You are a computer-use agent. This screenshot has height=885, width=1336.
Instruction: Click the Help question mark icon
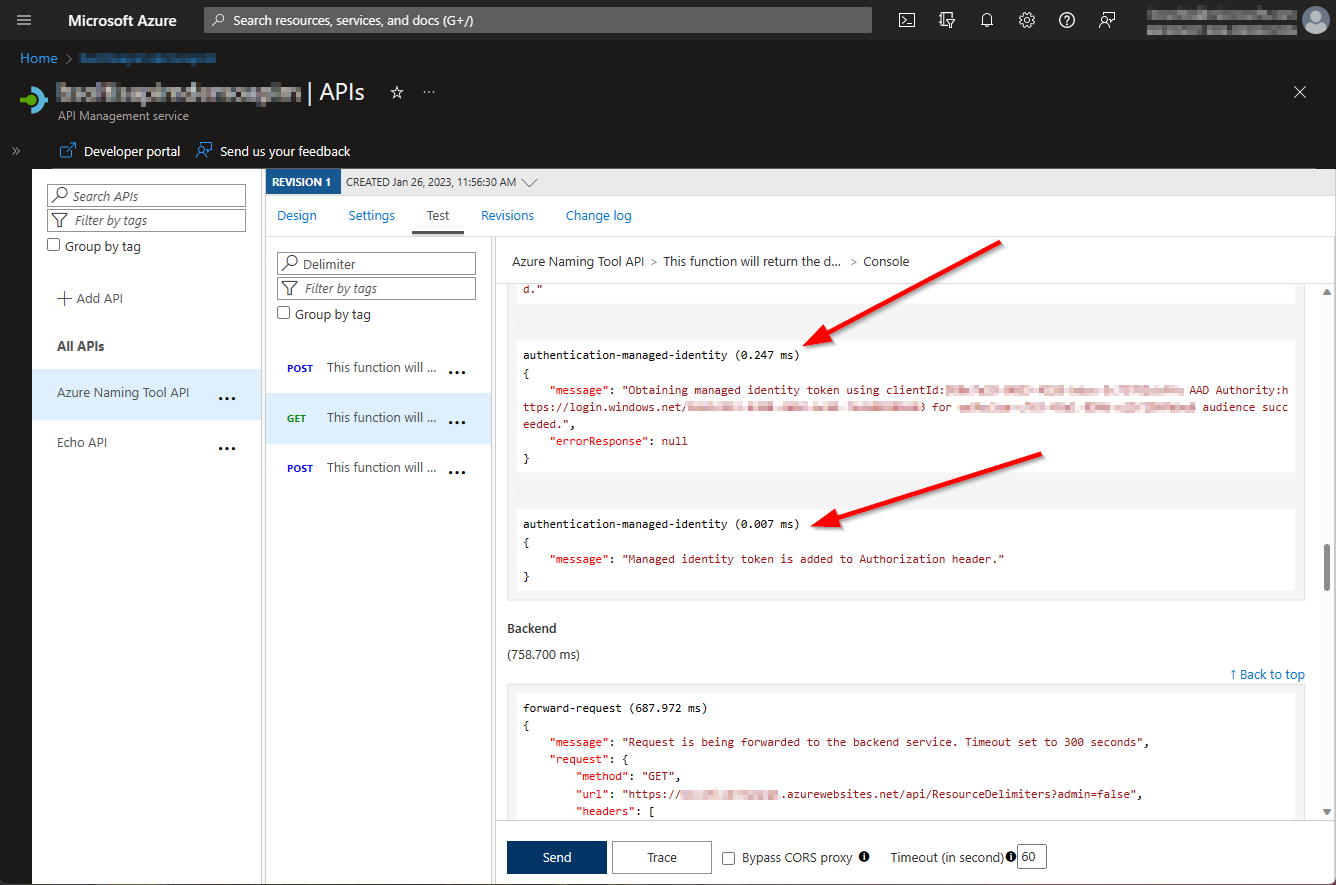pyautogui.click(x=1067, y=20)
